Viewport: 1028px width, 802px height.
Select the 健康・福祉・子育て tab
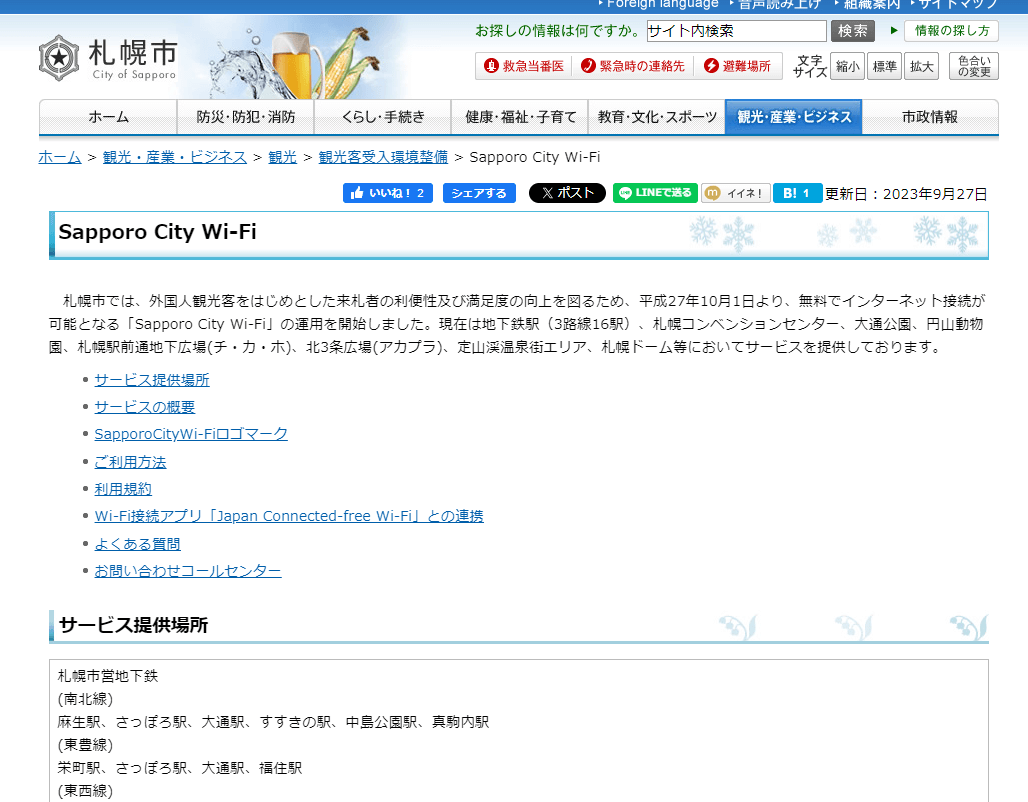click(520, 117)
